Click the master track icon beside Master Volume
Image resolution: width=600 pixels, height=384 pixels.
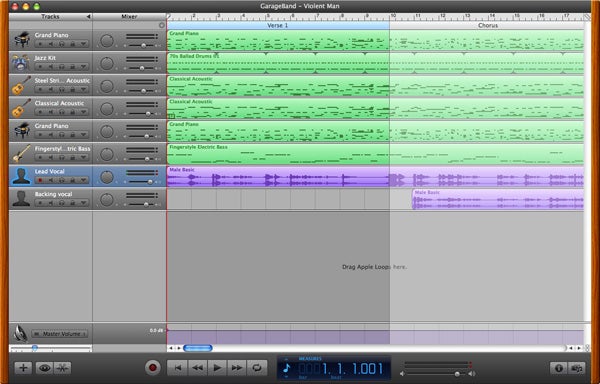(21, 333)
